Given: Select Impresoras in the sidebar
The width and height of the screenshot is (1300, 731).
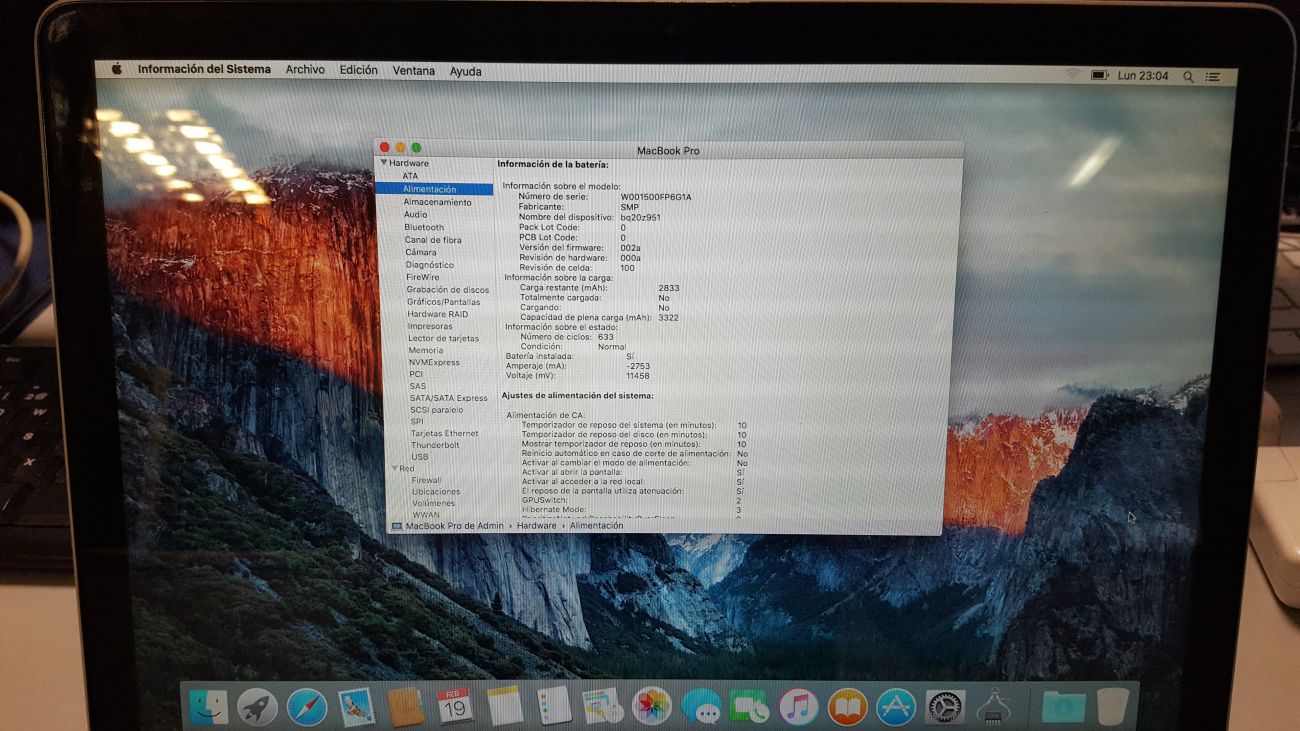Looking at the screenshot, I should pos(430,326).
